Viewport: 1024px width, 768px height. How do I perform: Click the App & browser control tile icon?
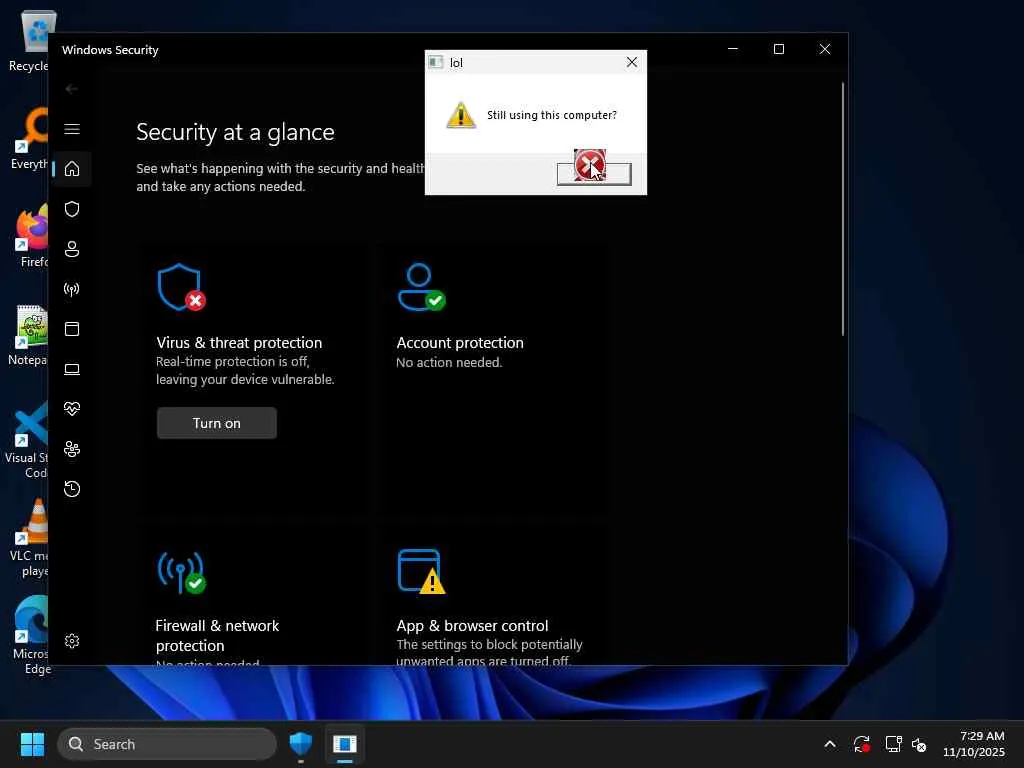tap(421, 571)
